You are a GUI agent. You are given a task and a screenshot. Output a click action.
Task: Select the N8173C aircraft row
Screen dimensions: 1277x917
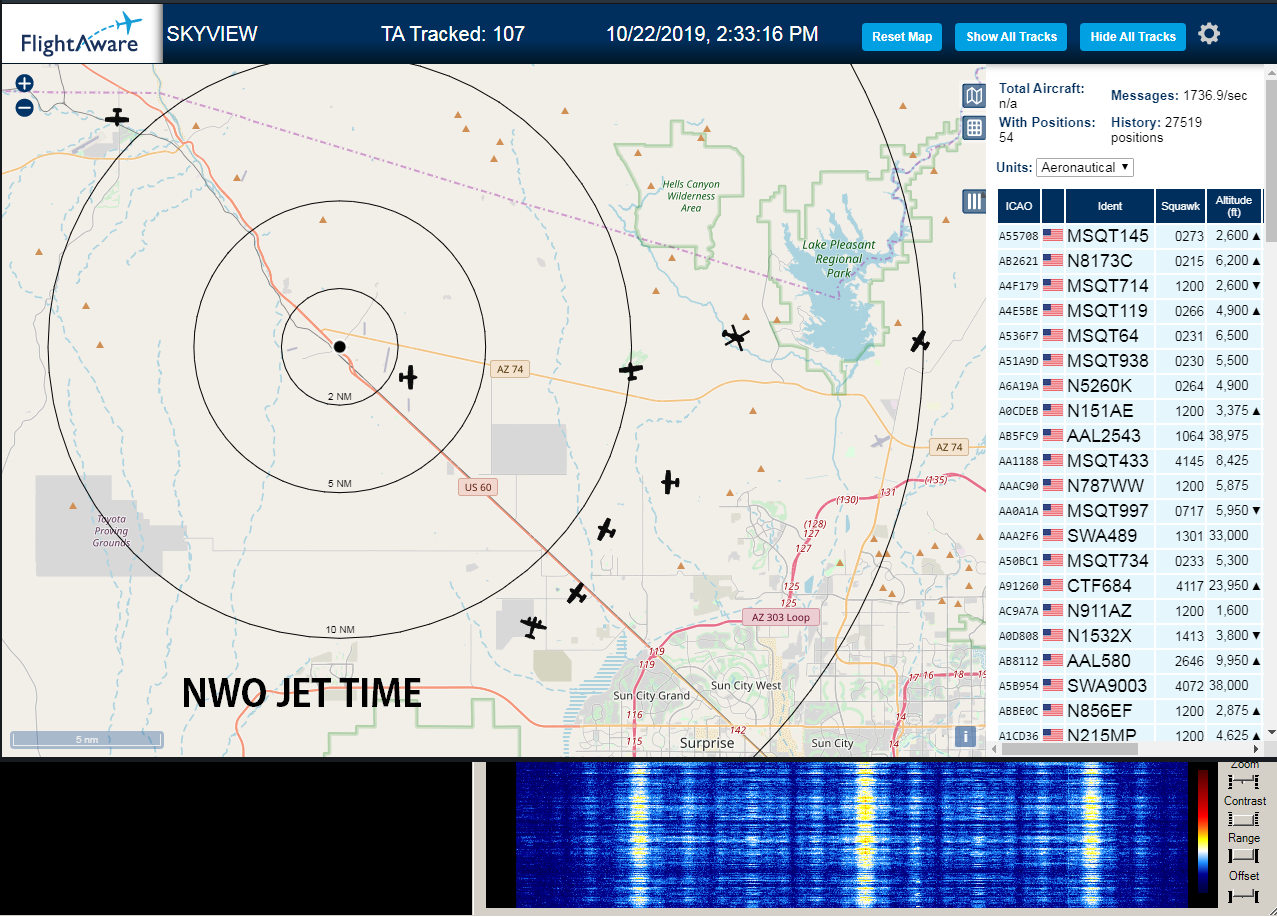pos(1130,261)
